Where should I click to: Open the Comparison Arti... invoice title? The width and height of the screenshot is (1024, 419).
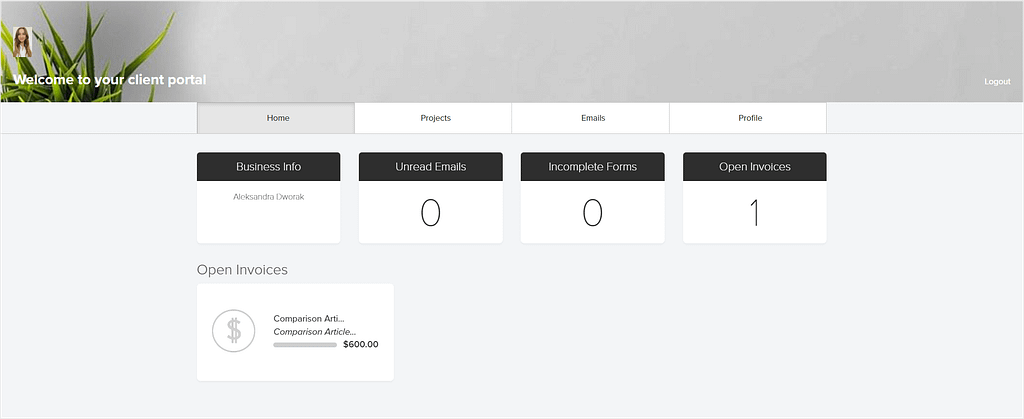pyautogui.click(x=309, y=318)
